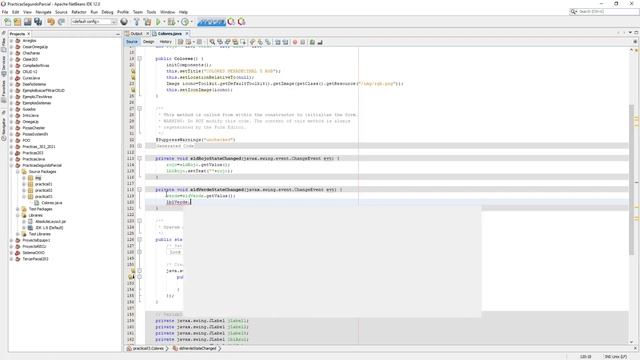Image resolution: width=640 pixels, height=360 pixels.
Task: Click the Debug Project icon
Action: [x=172, y=22]
